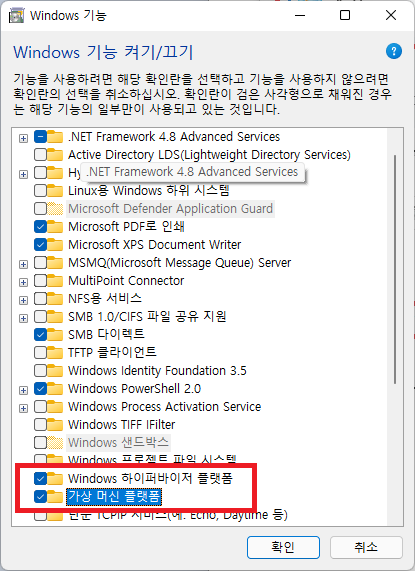Click greyed folder icon of Windows 샌드박스
This screenshot has height=571, width=415.
click(55, 442)
